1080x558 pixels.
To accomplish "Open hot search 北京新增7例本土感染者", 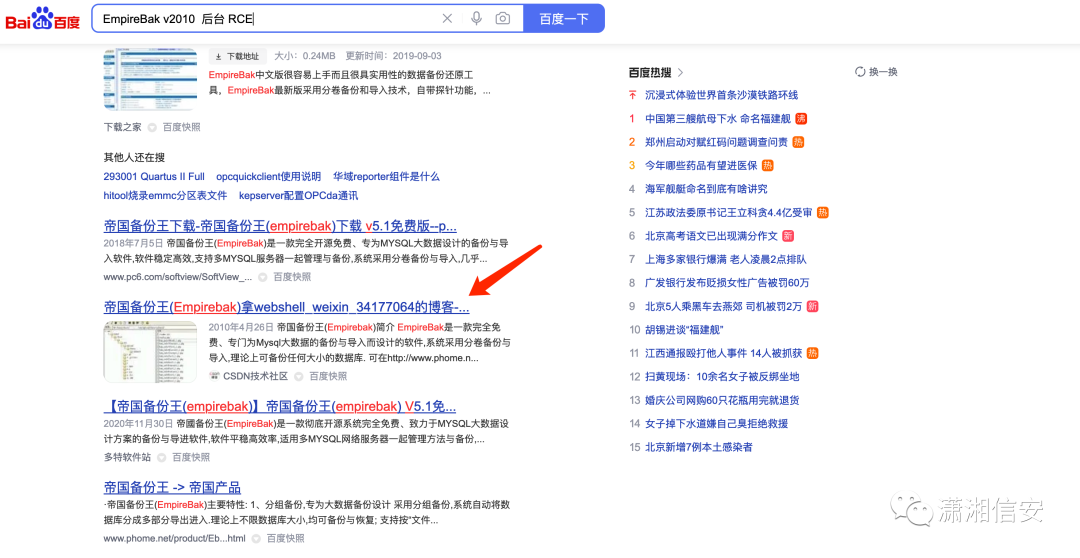I will tap(699, 447).
